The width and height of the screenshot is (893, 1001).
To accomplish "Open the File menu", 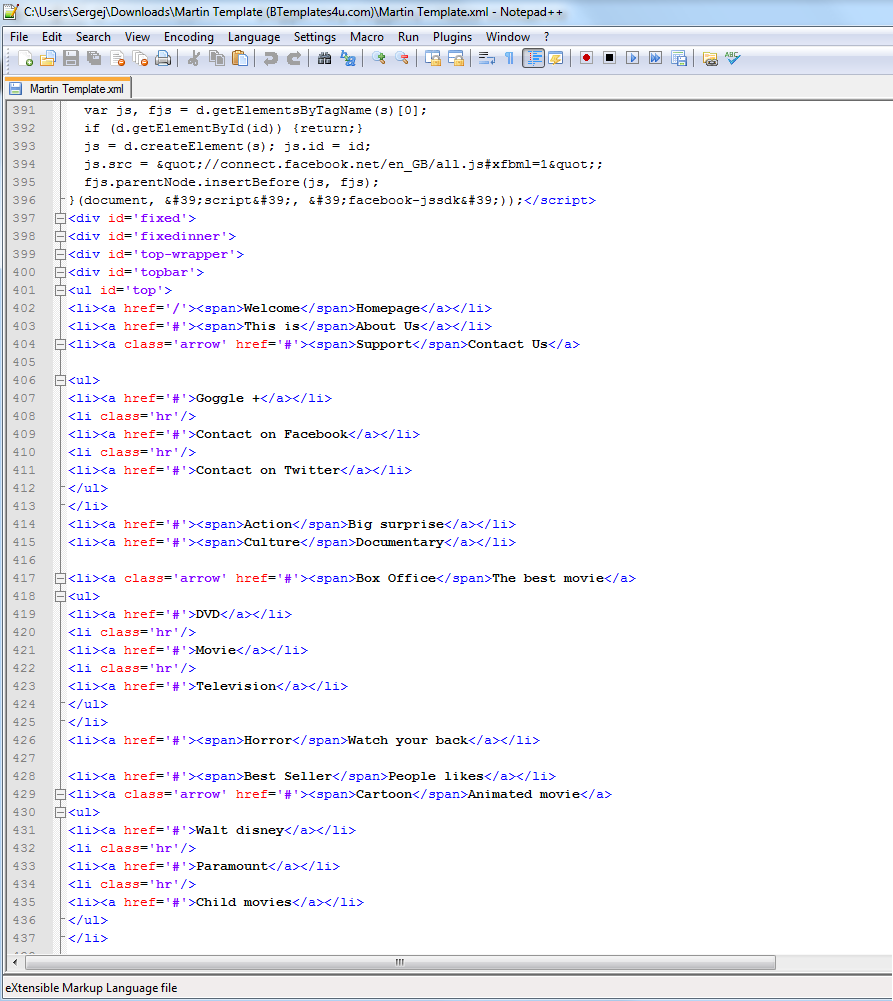I will click(x=19, y=37).
